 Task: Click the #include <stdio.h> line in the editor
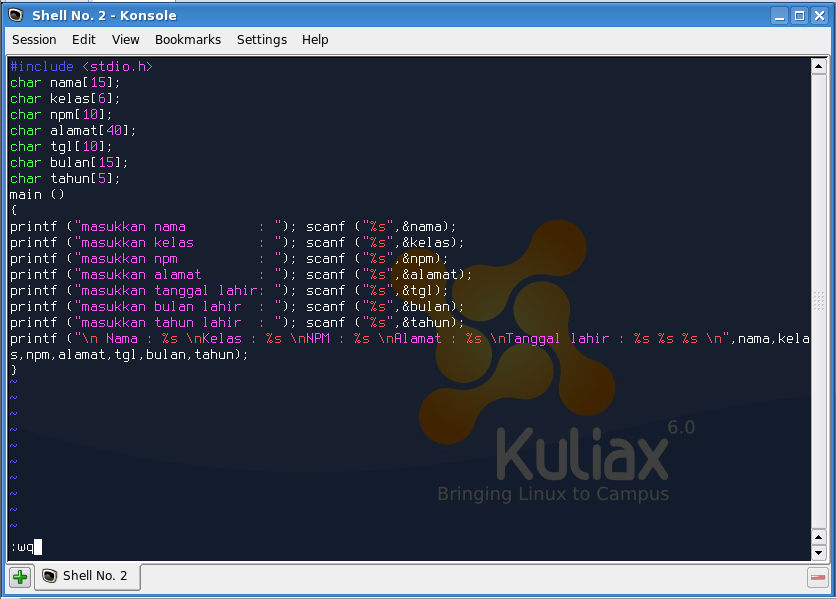(80, 66)
